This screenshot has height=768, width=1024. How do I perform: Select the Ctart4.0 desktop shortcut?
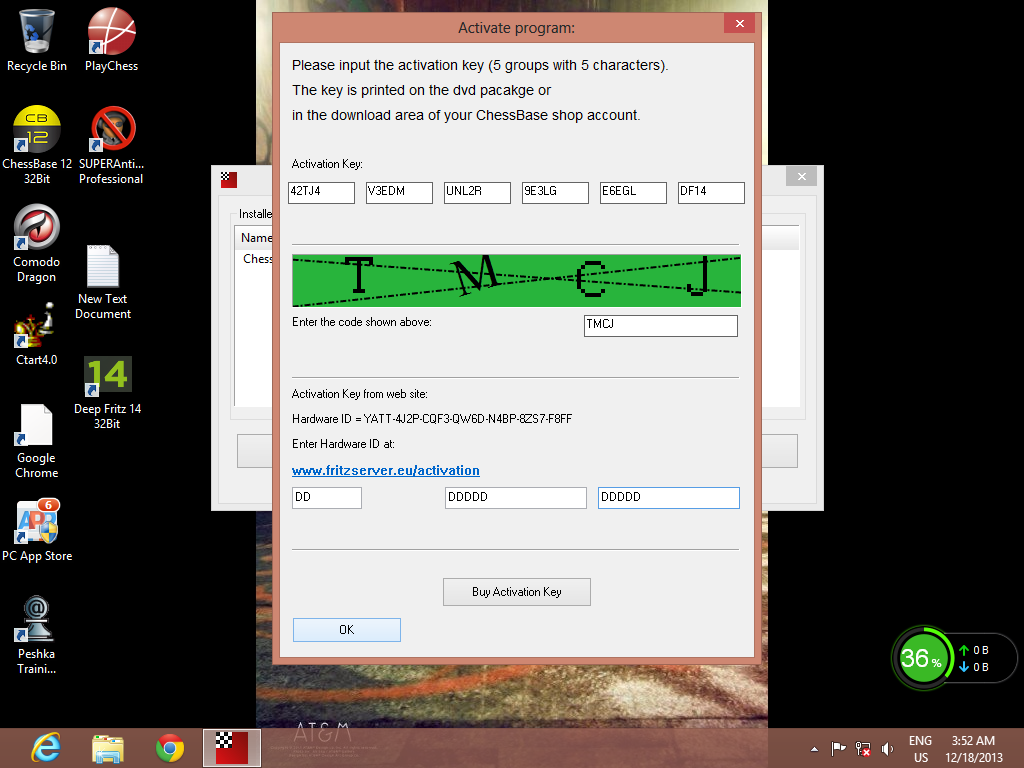(x=37, y=334)
